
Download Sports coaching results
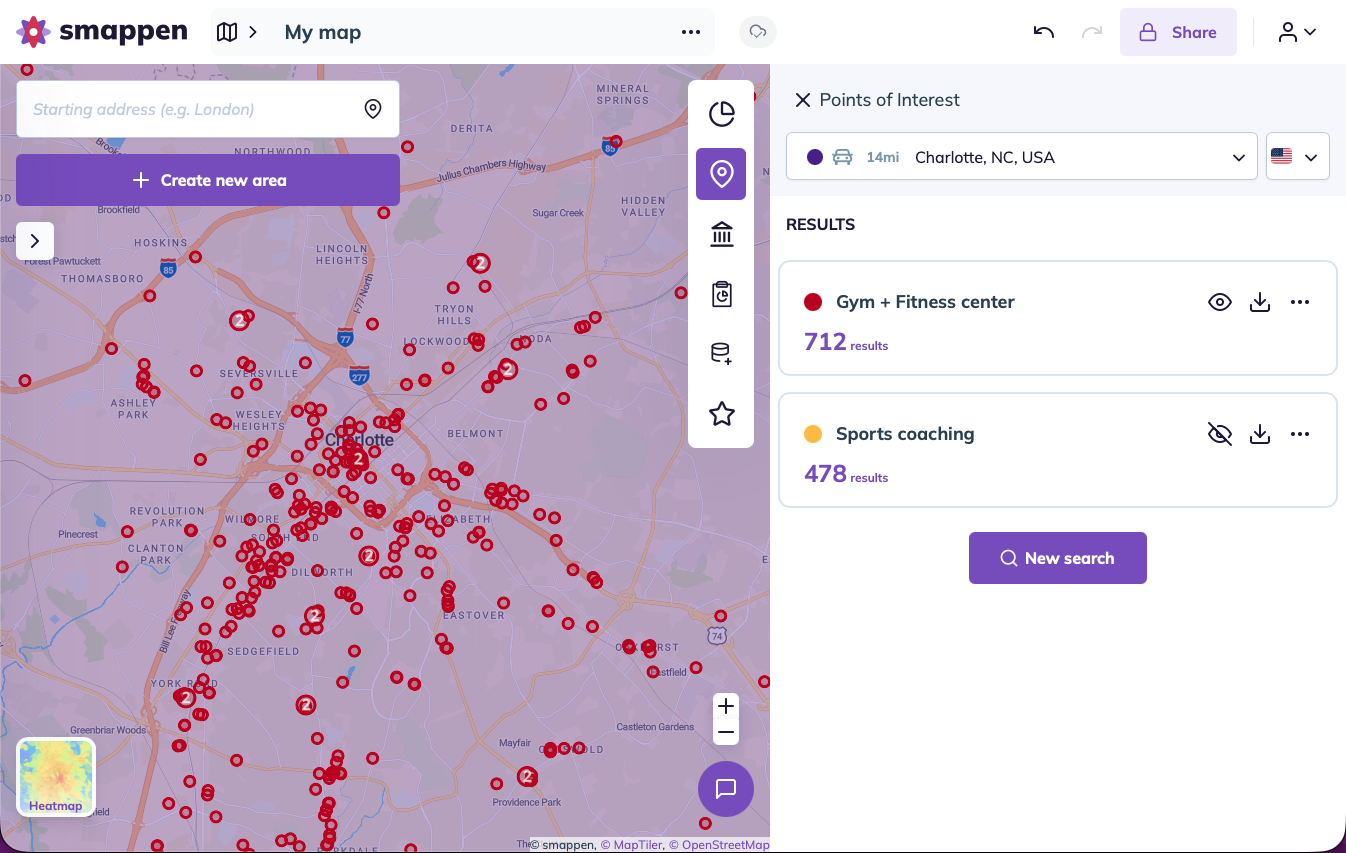tap(1260, 434)
